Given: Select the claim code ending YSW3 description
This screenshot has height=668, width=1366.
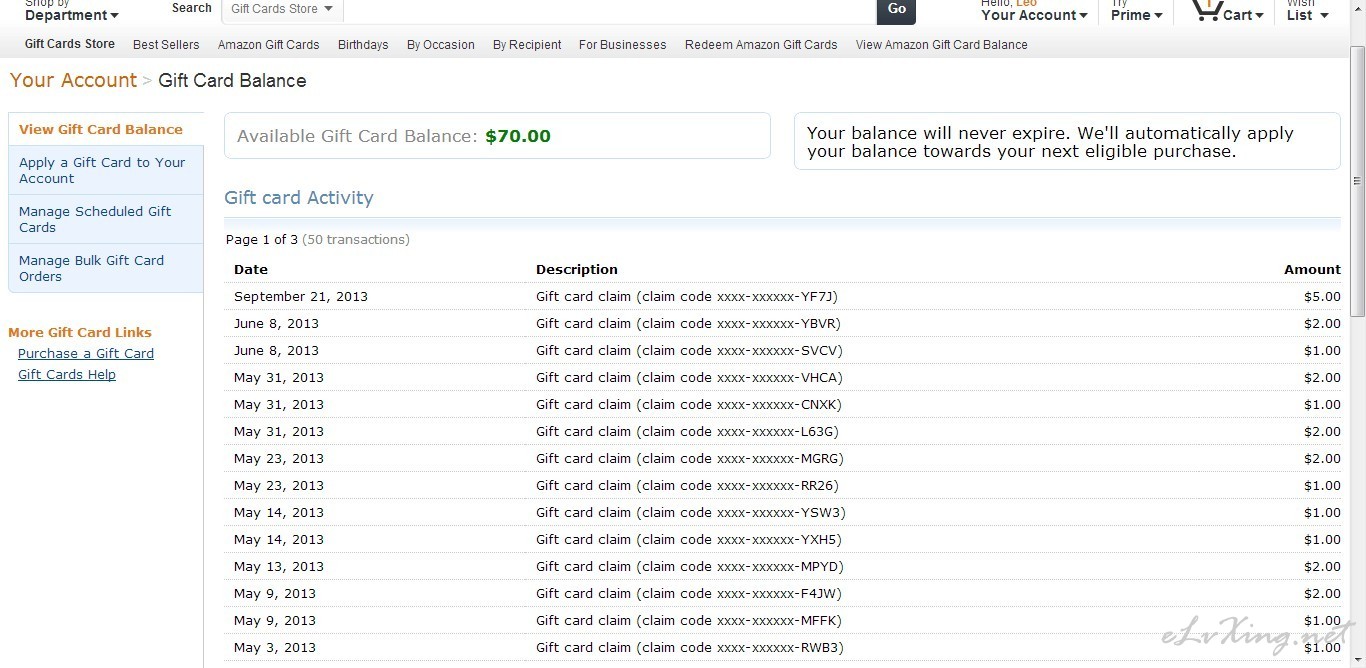Looking at the screenshot, I should [691, 512].
